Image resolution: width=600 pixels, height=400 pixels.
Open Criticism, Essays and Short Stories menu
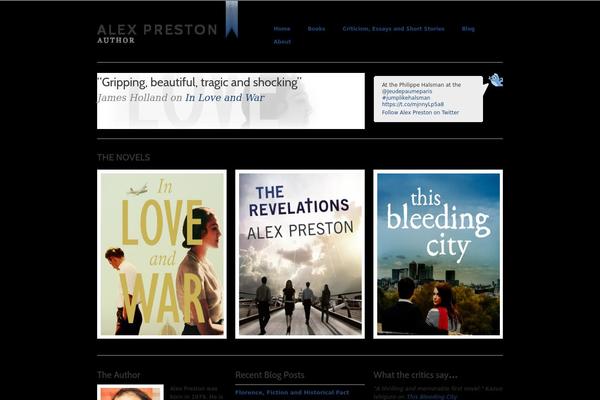(393, 29)
